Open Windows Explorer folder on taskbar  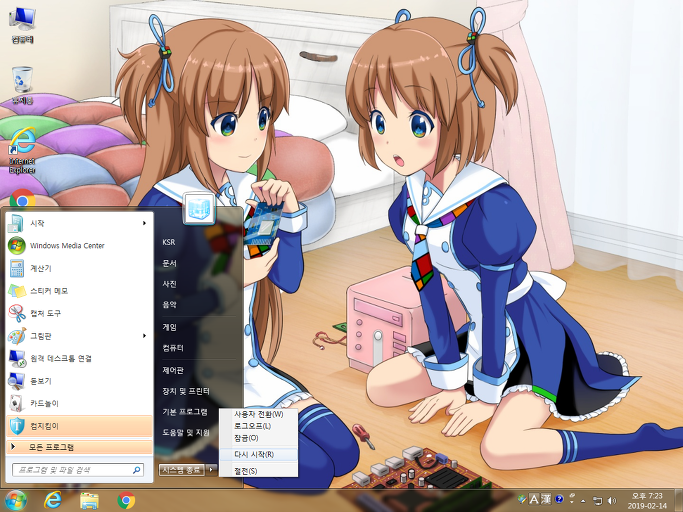pos(89,500)
